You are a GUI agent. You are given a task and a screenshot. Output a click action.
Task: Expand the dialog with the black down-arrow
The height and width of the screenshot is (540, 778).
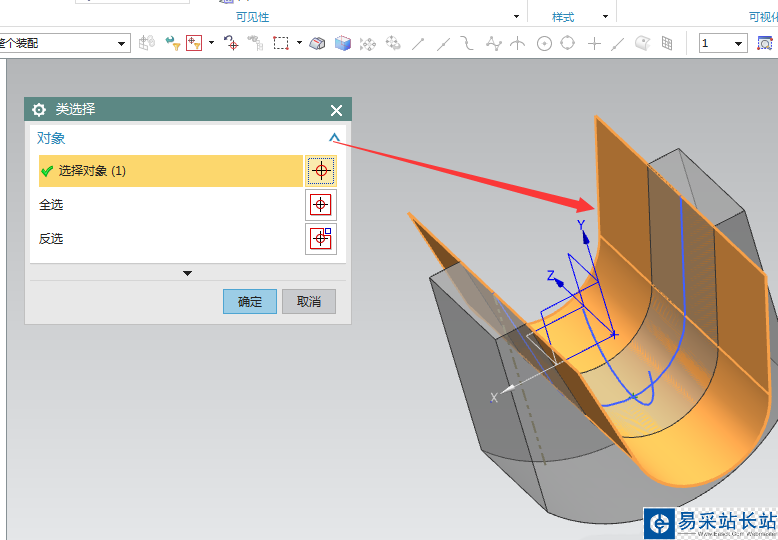point(187,273)
